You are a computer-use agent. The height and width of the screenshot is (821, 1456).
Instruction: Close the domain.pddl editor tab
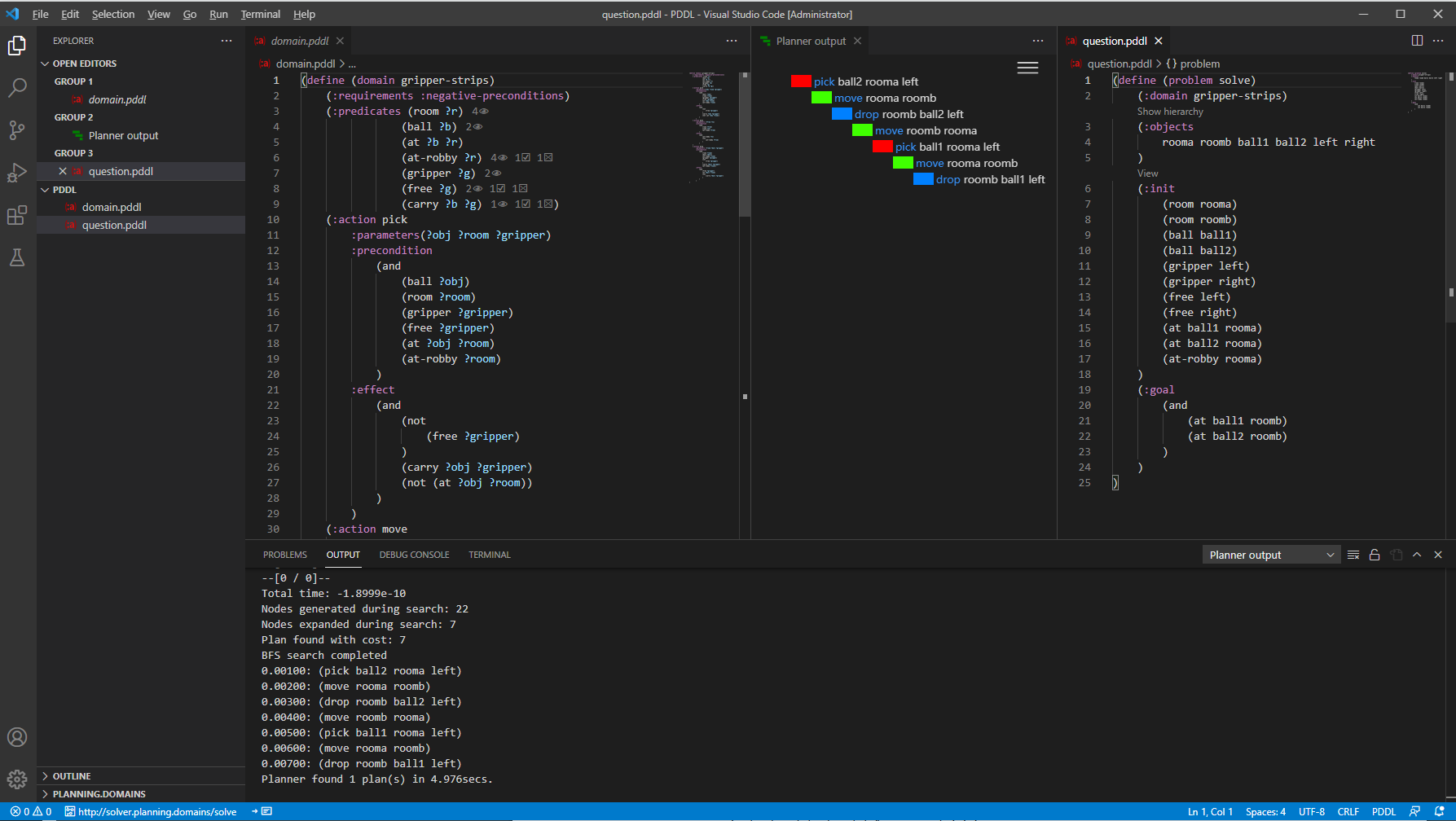click(340, 41)
